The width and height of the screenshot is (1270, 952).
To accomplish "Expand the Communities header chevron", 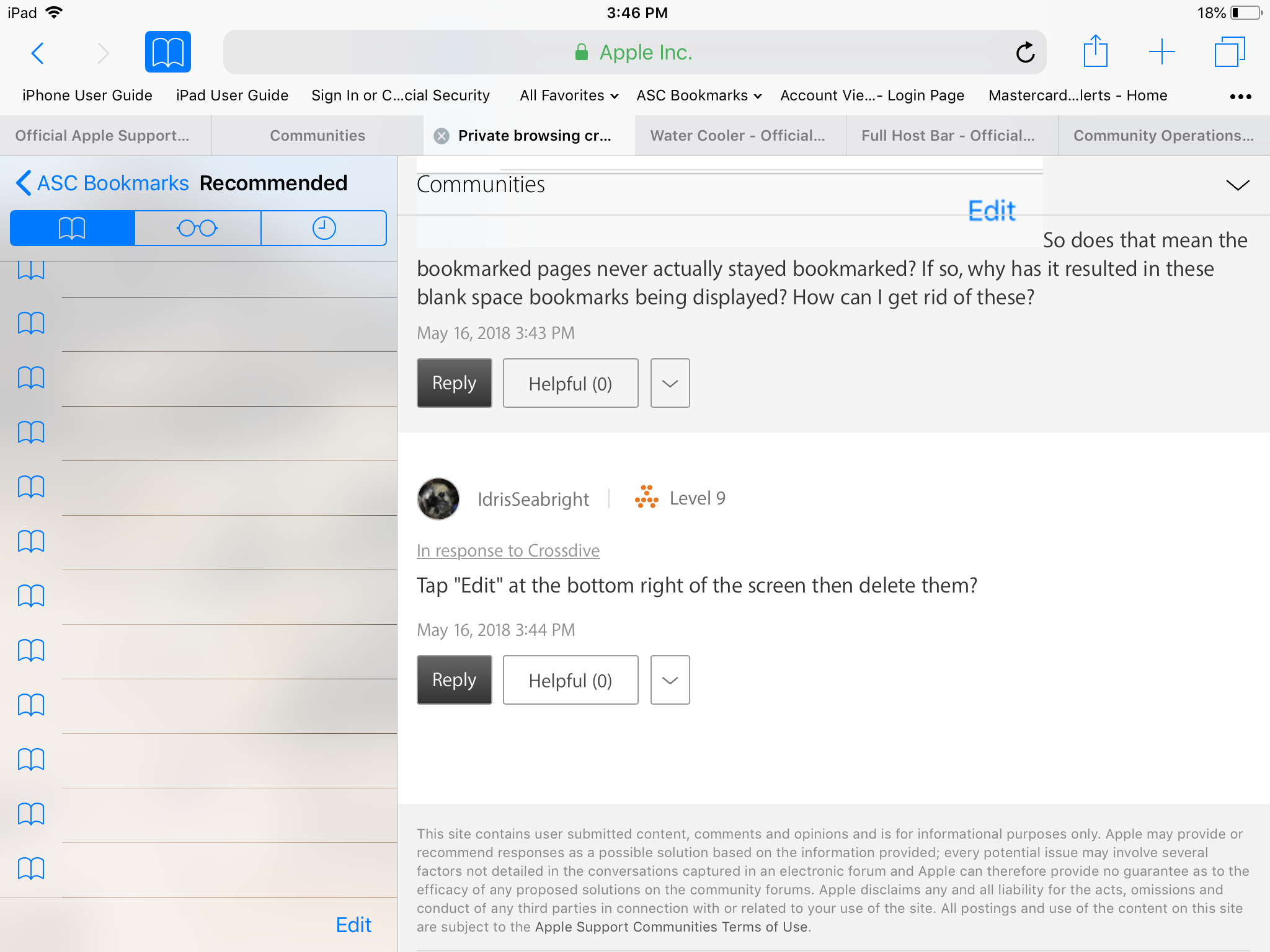I will 1237,185.
